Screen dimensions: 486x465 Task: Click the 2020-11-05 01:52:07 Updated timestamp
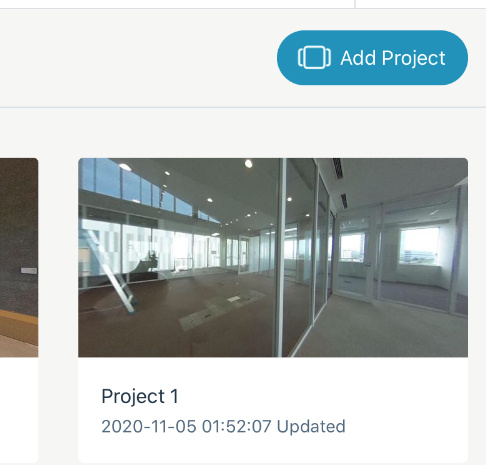pyautogui.click(x=223, y=426)
